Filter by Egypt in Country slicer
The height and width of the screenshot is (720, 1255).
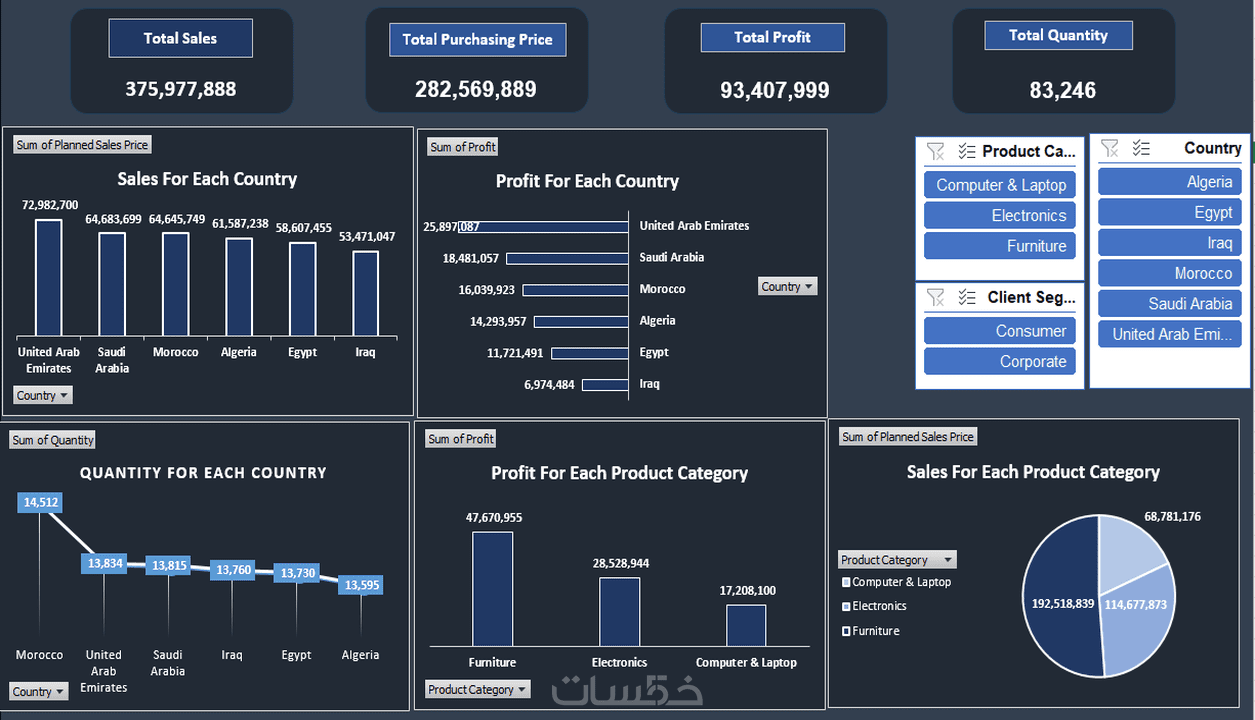click(x=1169, y=212)
